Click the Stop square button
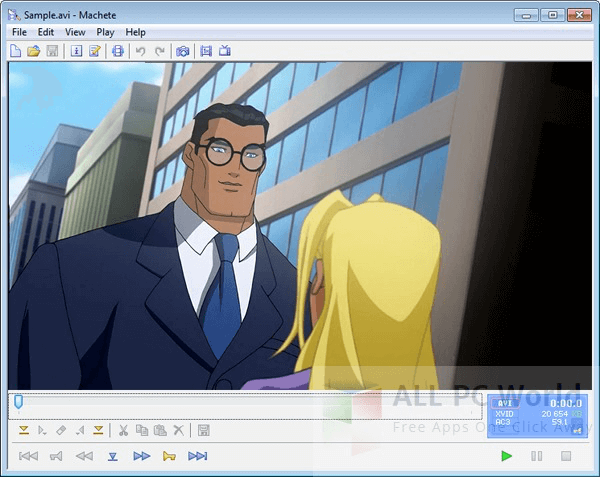Screen dimensions: 600x477 coord(566,456)
